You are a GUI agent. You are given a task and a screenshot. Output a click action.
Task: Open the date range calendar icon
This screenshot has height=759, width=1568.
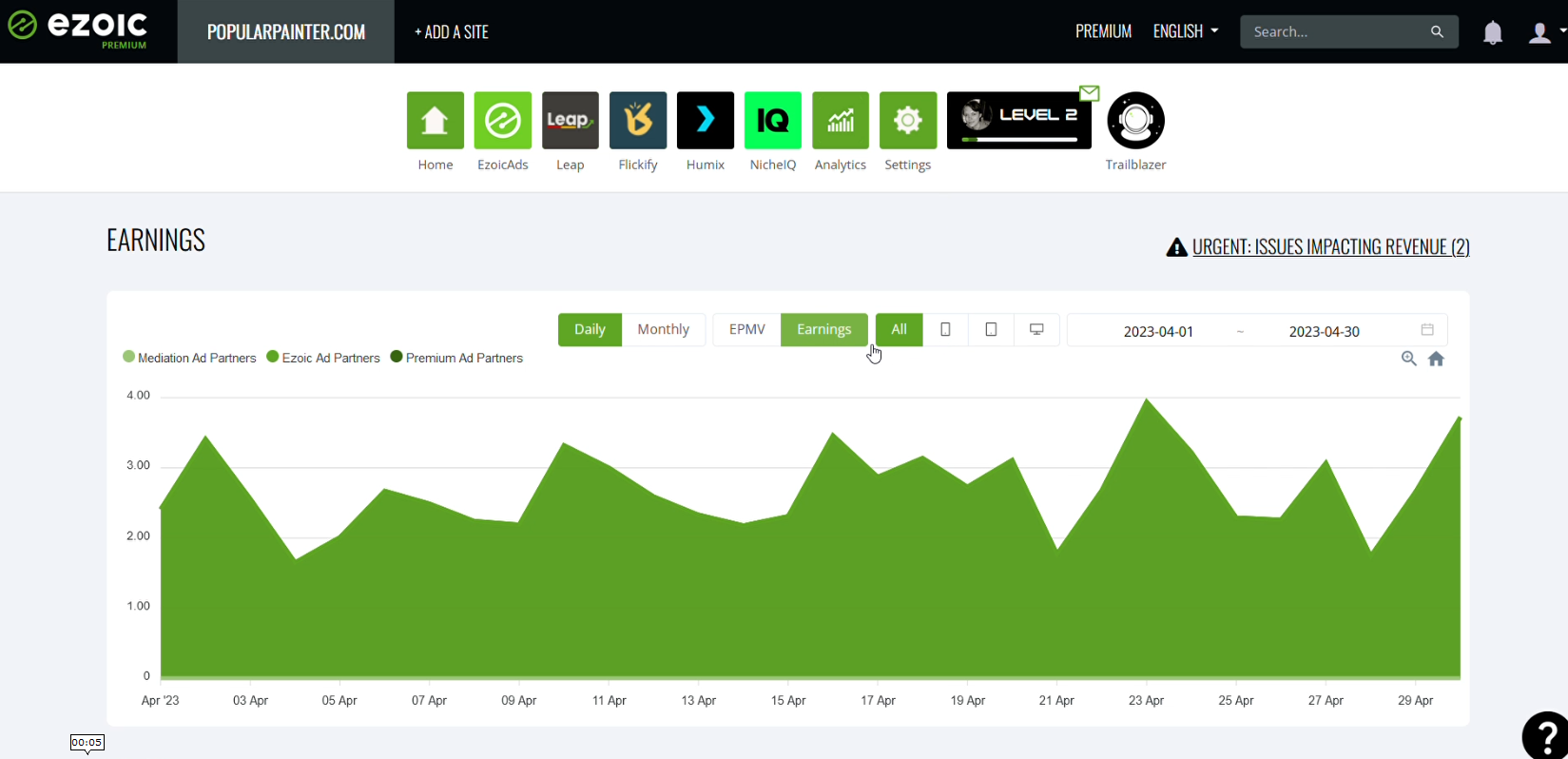point(1427,329)
